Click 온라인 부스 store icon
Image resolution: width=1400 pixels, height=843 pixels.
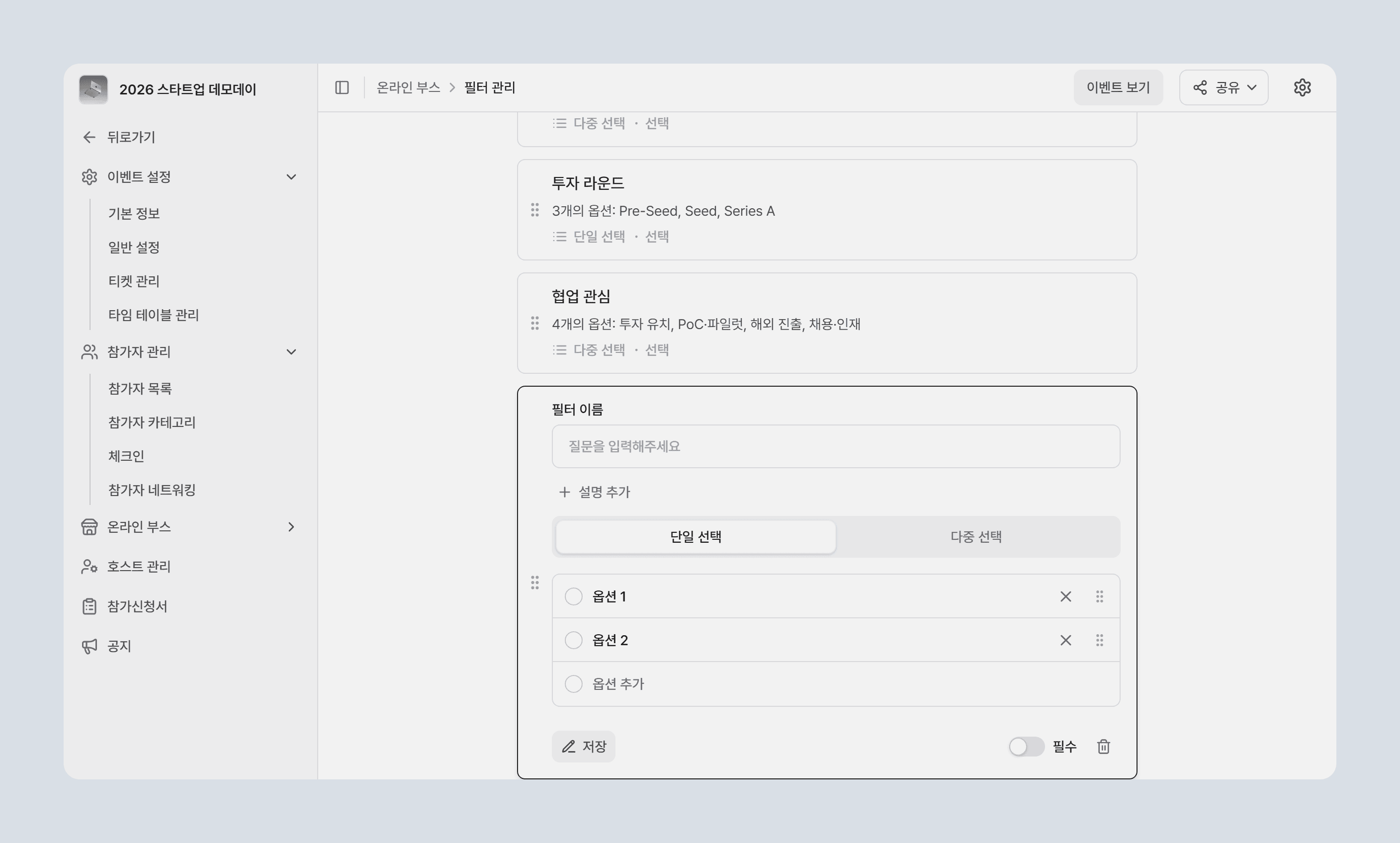(x=89, y=526)
